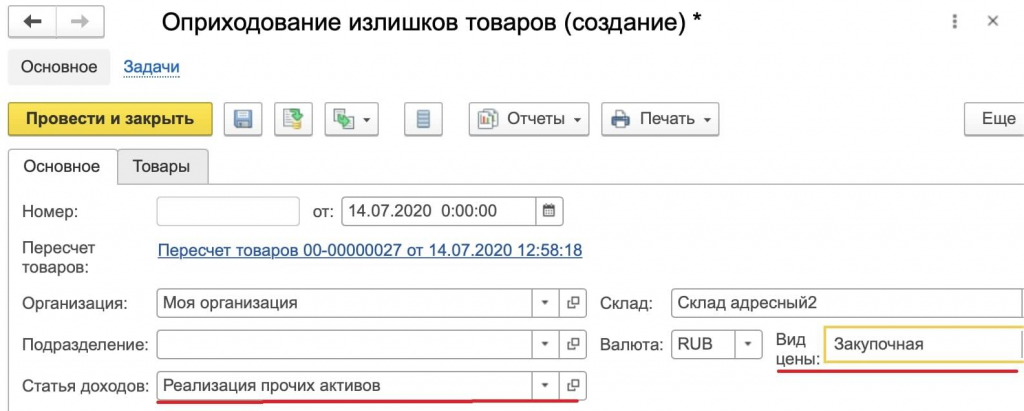Click the Провести и закрыть button
1024x411 pixels.
tap(110, 119)
